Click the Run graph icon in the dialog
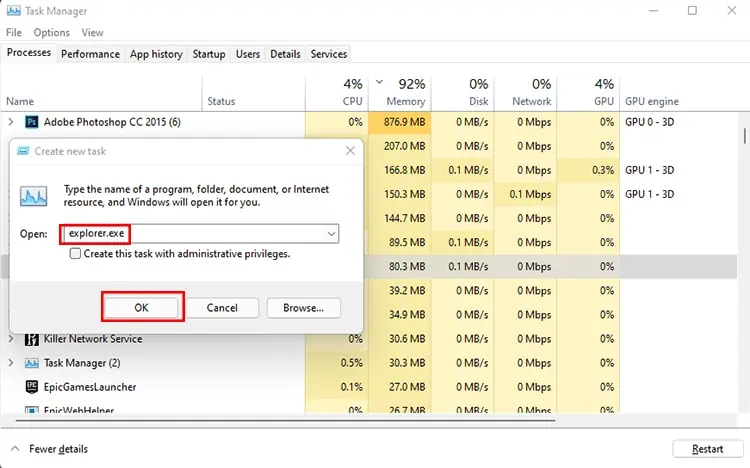 coord(33,196)
